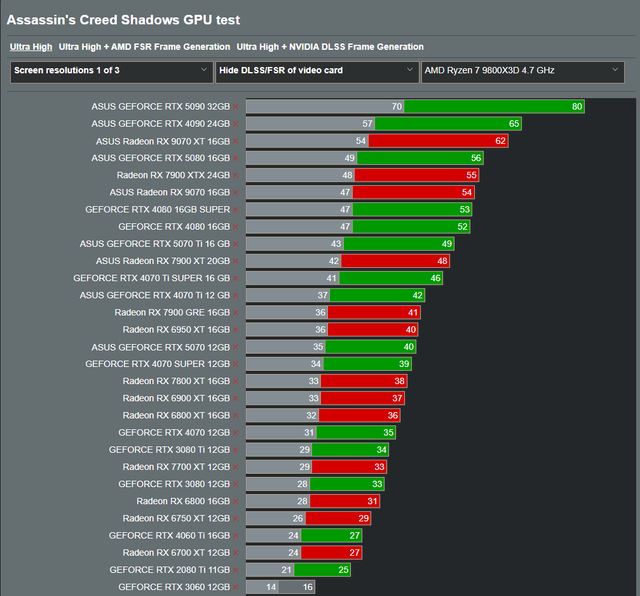
Task: Remove Radeon RX 6900 XT 16GB via X icon
Action: [x=236, y=398]
